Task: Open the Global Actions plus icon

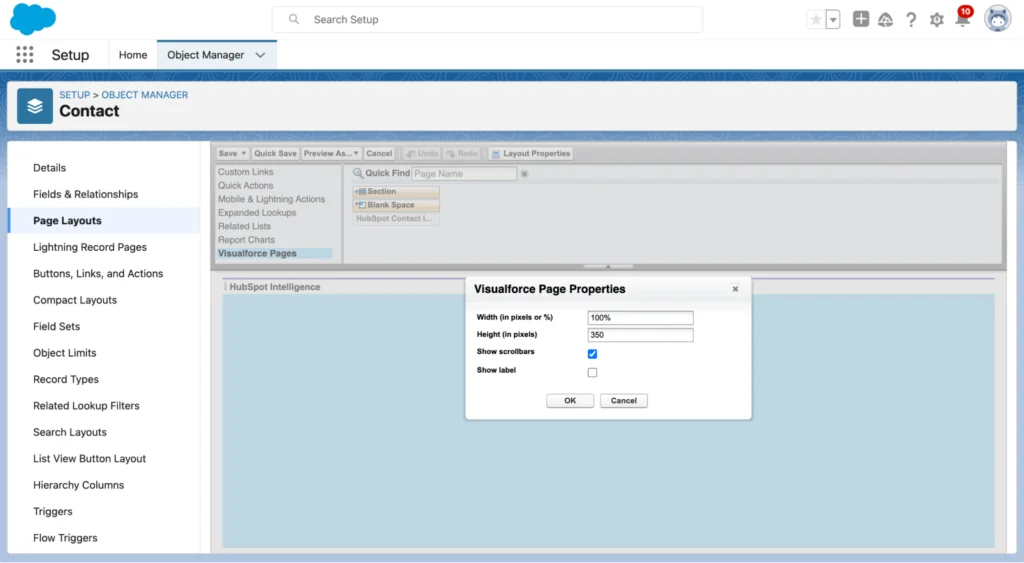Action: [861, 19]
